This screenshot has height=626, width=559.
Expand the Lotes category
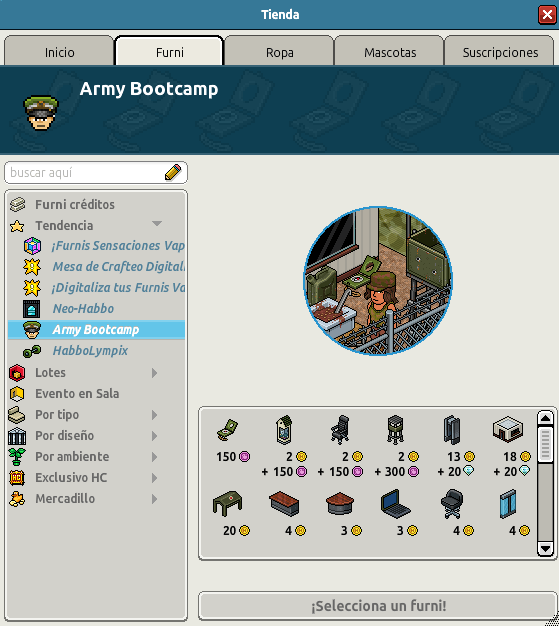(x=155, y=373)
